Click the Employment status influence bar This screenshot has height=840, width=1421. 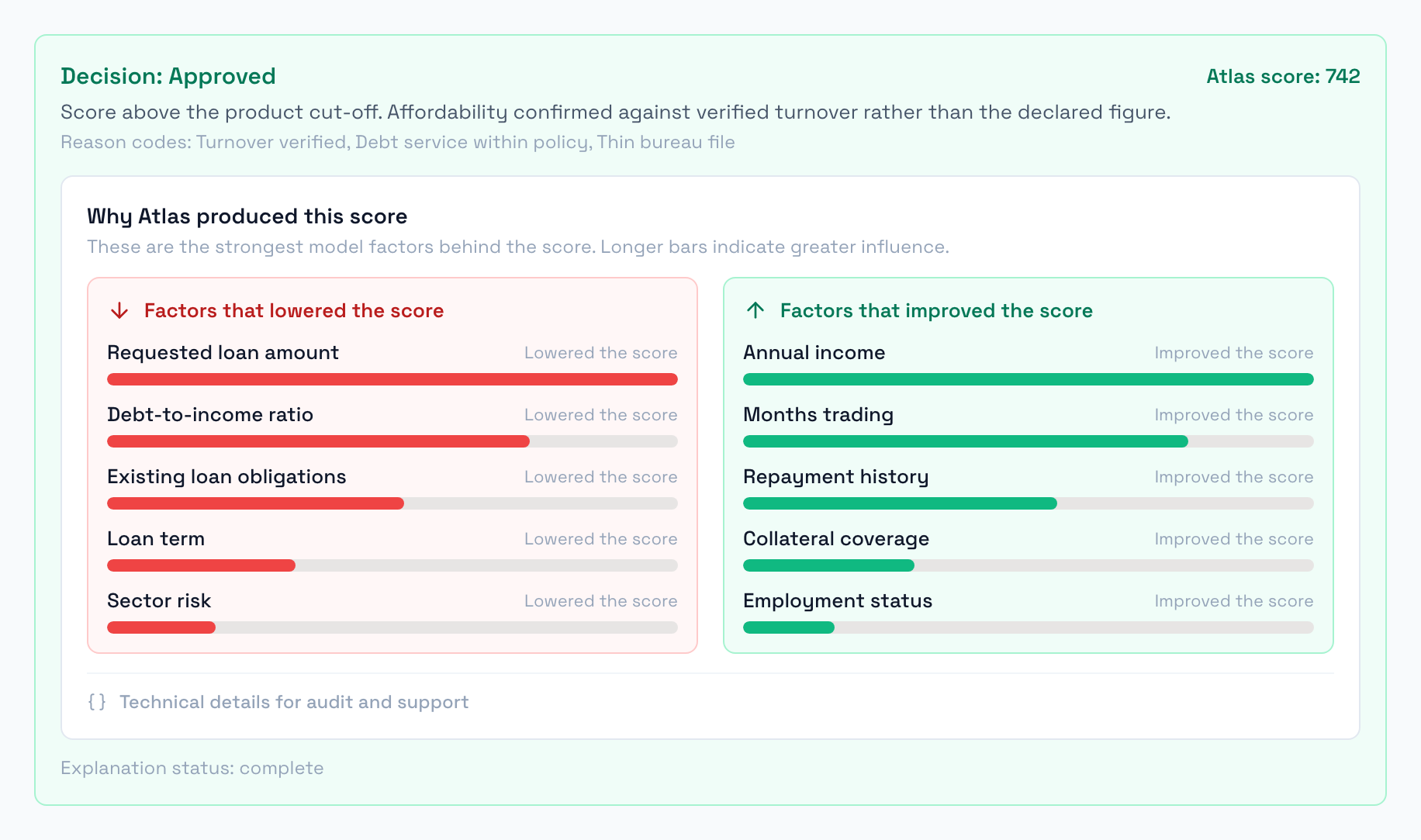pyautogui.click(x=1029, y=627)
